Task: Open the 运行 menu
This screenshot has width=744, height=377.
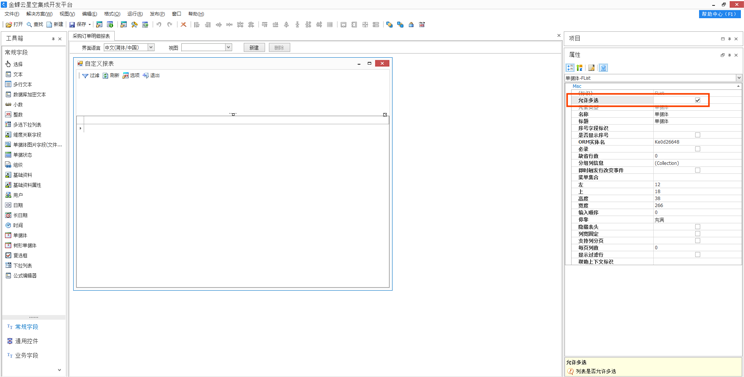Action: click(135, 14)
